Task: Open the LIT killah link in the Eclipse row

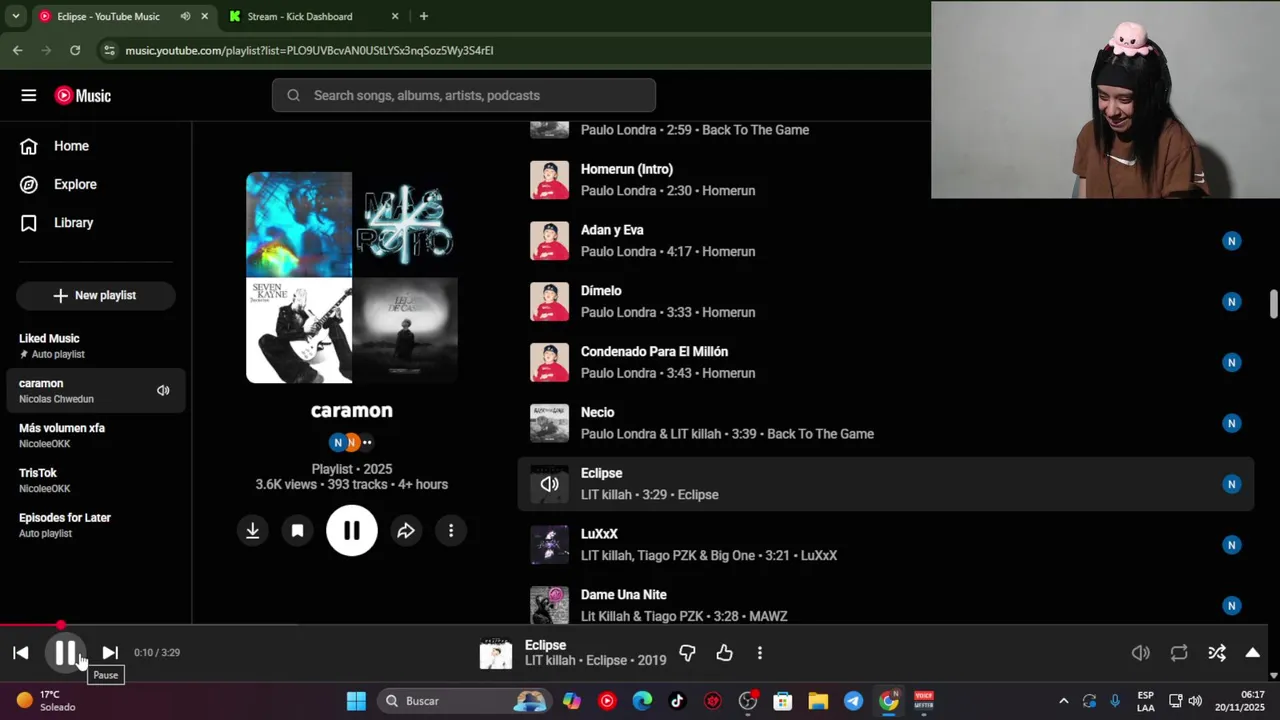Action: click(x=606, y=495)
